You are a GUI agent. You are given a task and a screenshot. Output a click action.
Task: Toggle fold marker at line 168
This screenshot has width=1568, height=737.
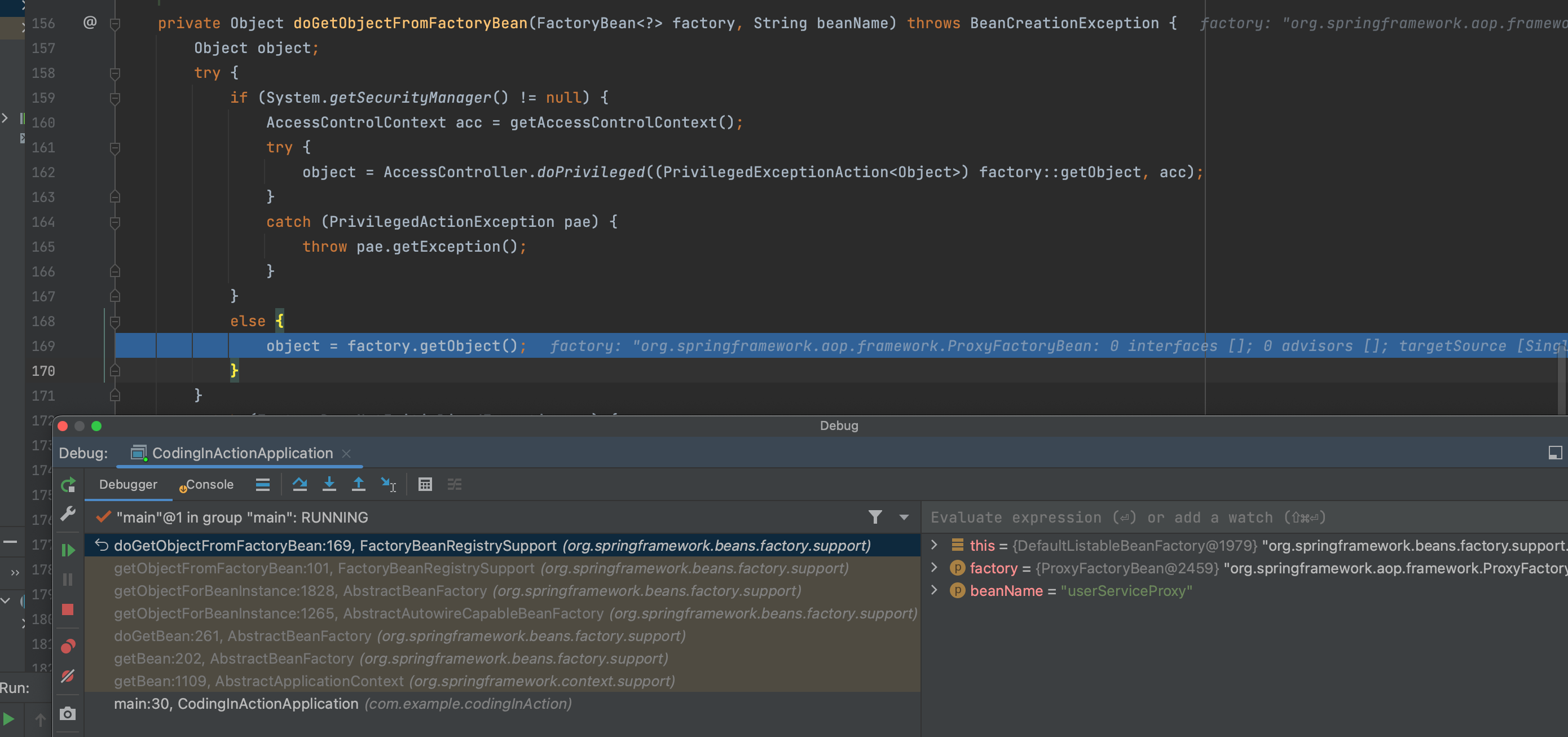coord(114,321)
